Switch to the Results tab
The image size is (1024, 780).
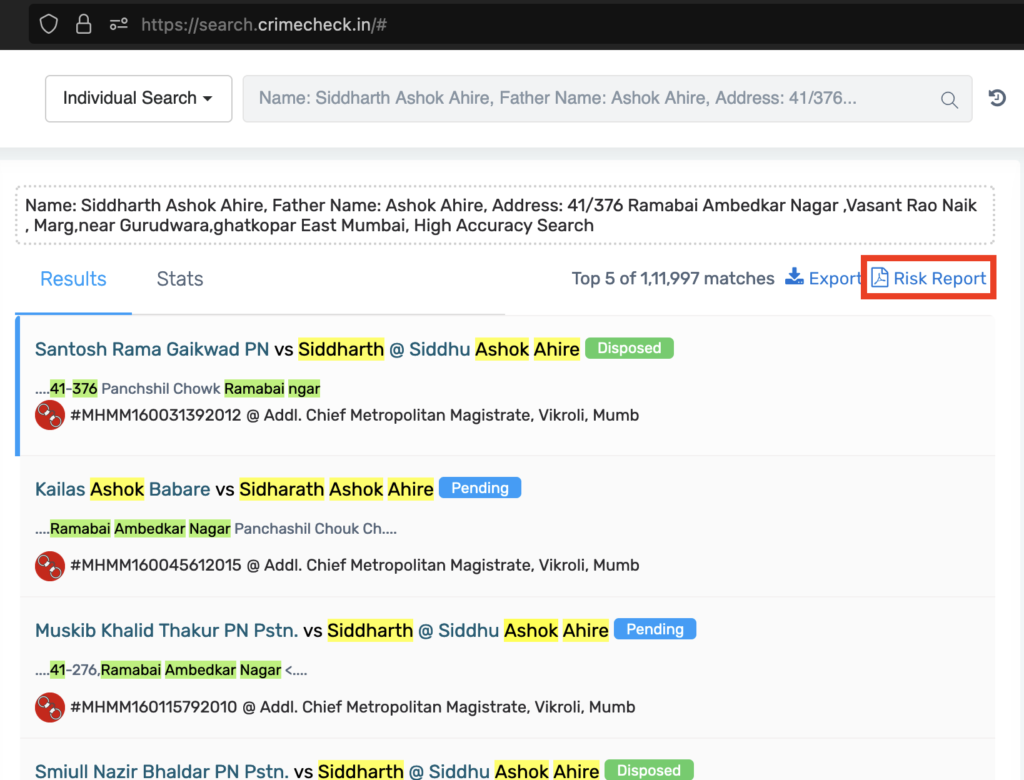pyautogui.click(x=73, y=279)
